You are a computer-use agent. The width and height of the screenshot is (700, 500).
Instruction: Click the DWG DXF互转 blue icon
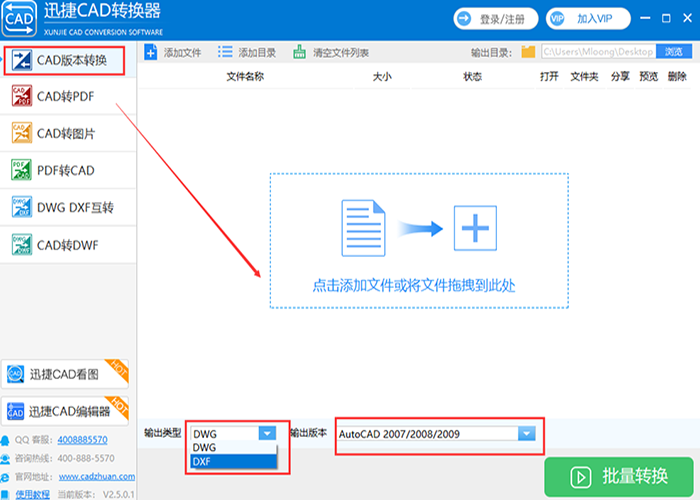click(x=21, y=207)
